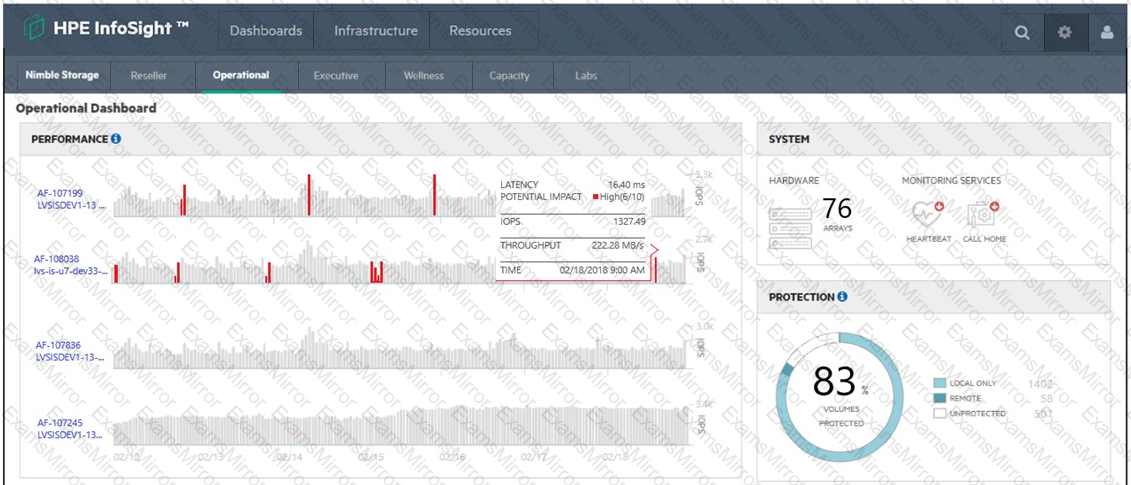The image size is (1131, 485).
Task: Open the search magnifier icon
Action: [1021, 32]
